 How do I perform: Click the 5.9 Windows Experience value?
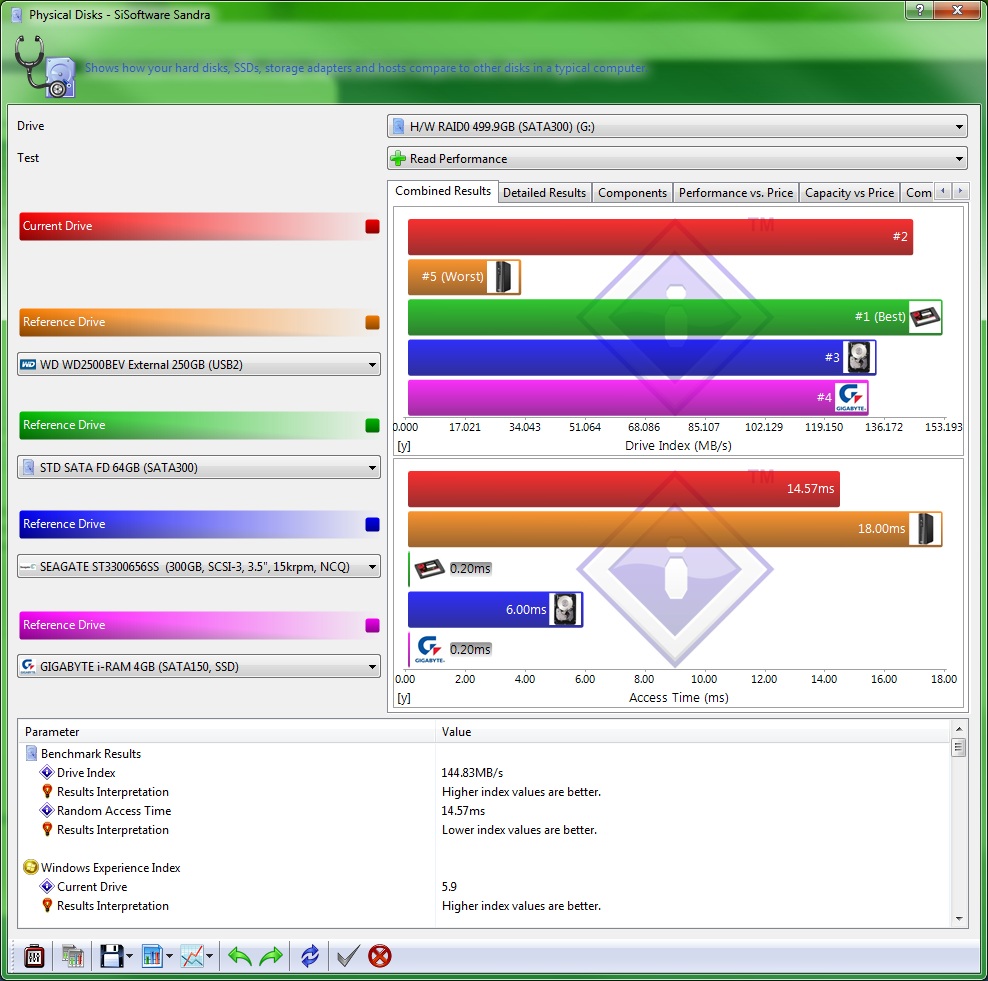pyautogui.click(x=449, y=886)
